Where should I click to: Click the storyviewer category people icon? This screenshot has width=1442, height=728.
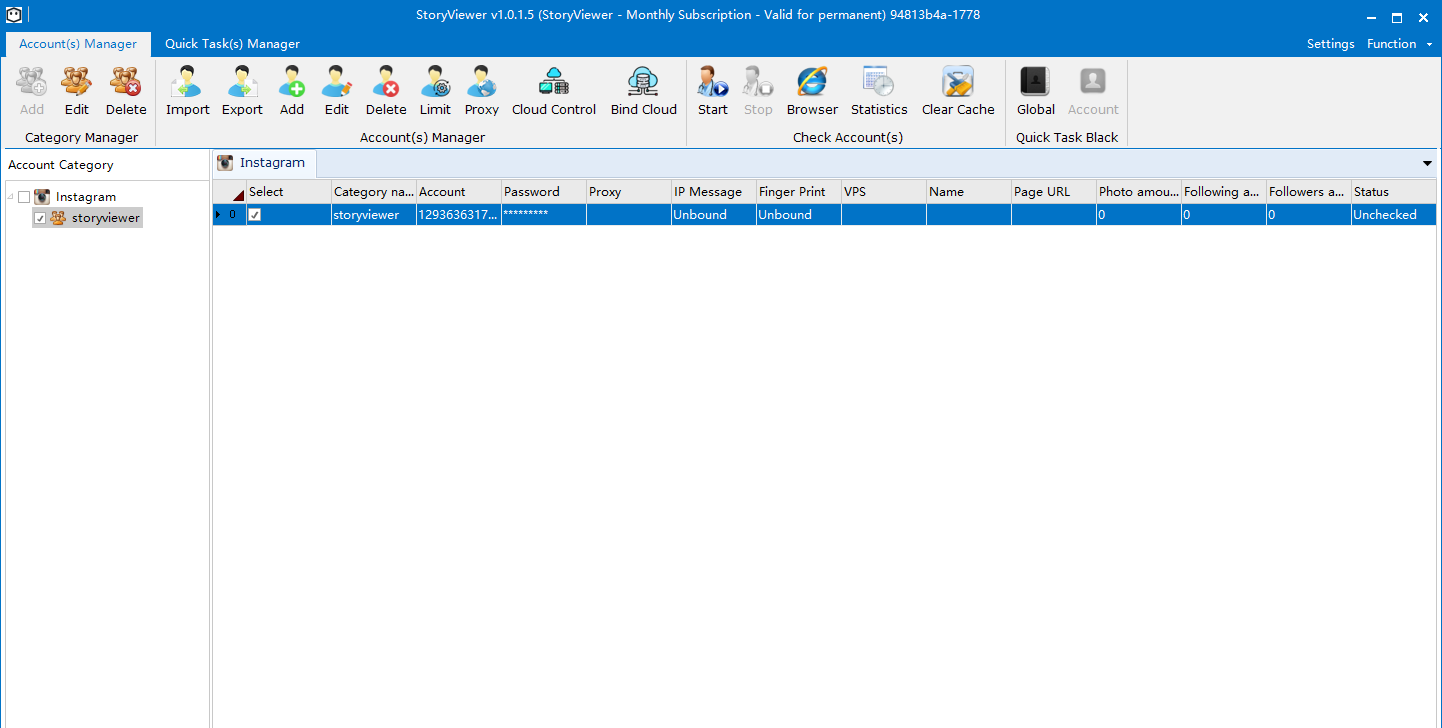point(58,217)
